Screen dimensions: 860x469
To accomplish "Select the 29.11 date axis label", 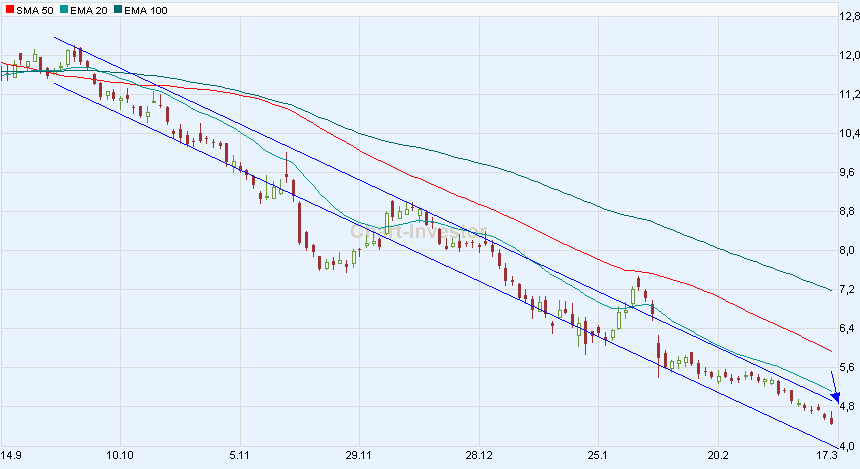I will point(359,454).
